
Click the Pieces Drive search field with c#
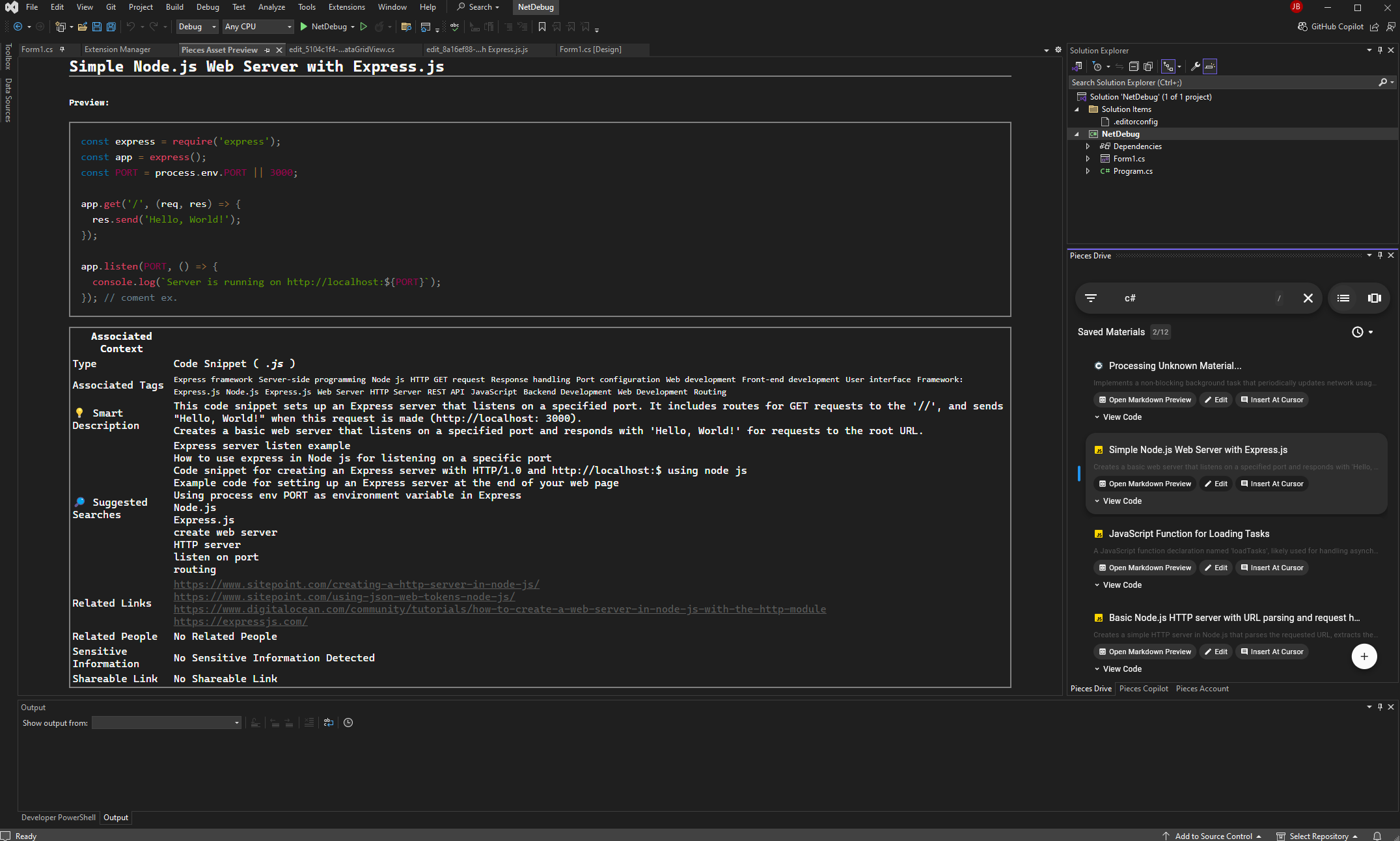(1198, 298)
